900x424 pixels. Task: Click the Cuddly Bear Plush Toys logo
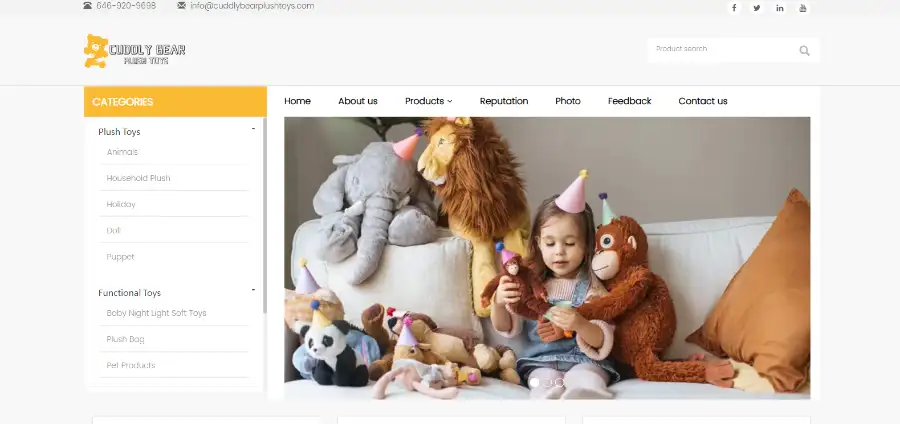pos(135,51)
